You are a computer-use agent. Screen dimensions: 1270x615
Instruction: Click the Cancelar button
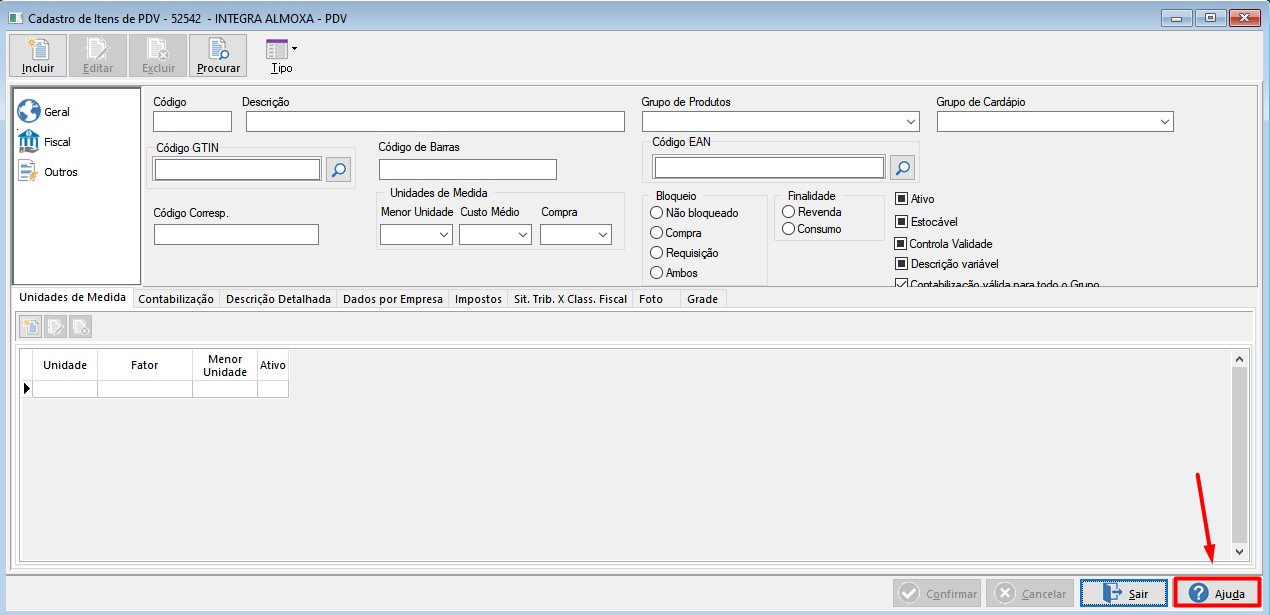tap(1030, 593)
